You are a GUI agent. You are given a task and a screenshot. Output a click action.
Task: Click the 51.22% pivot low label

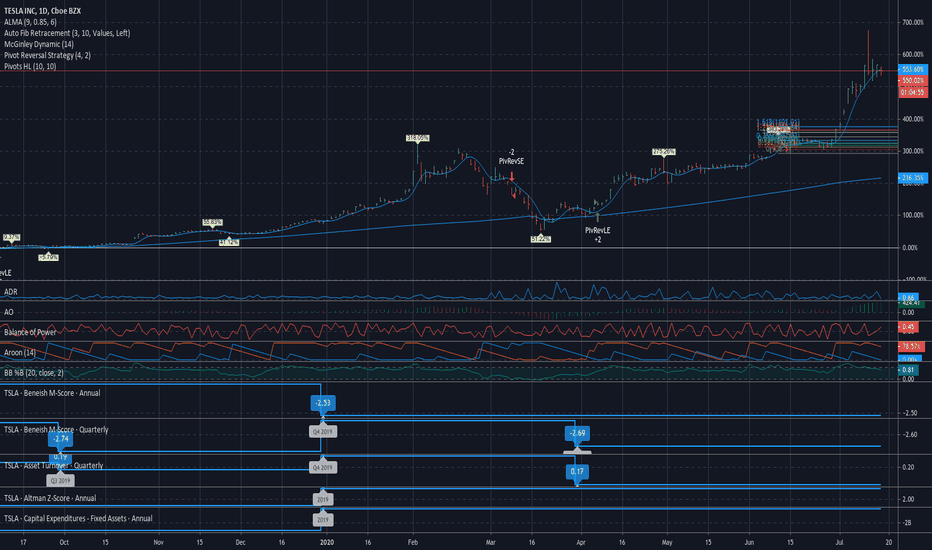click(x=540, y=239)
